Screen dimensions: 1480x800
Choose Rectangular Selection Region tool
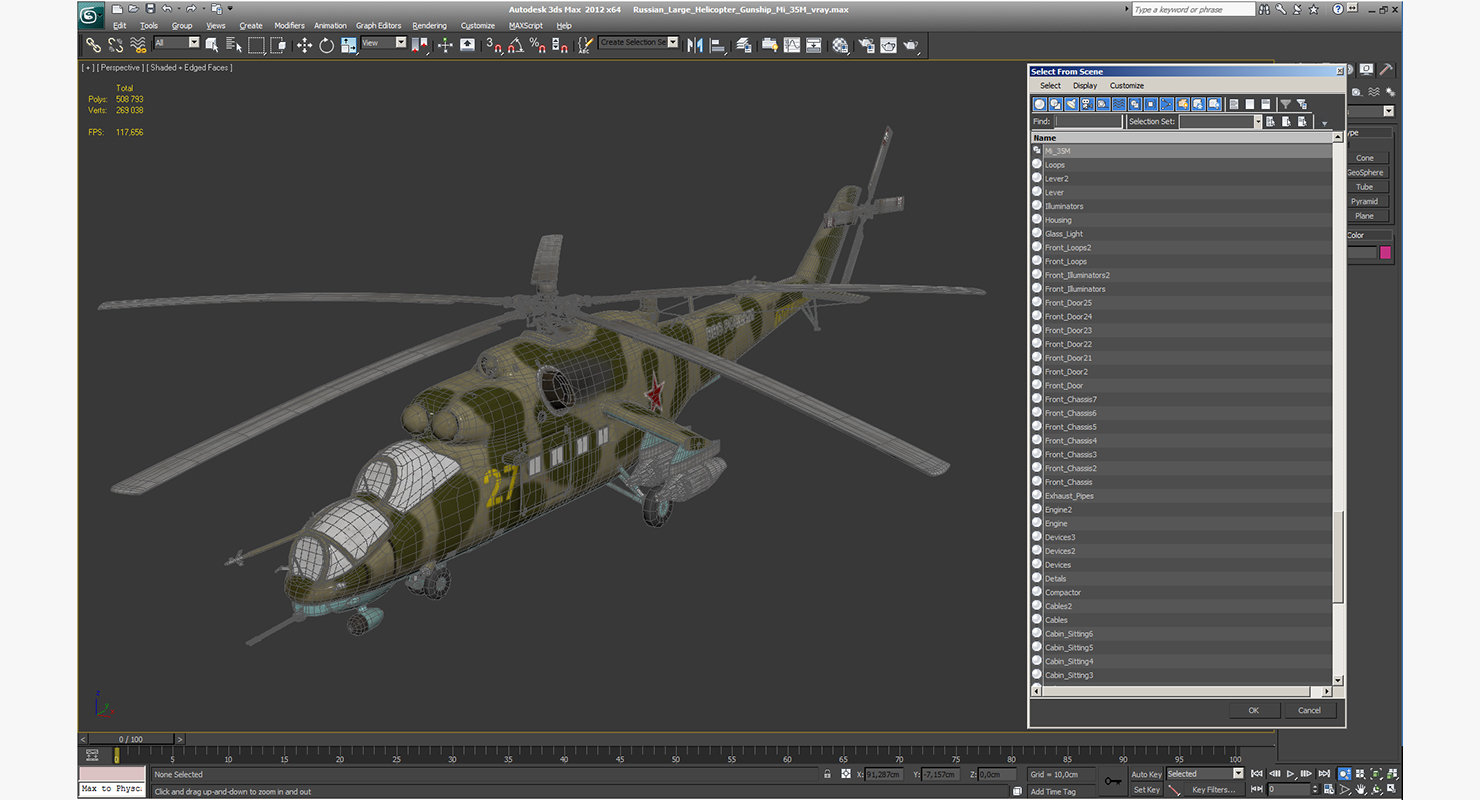(256, 45)
